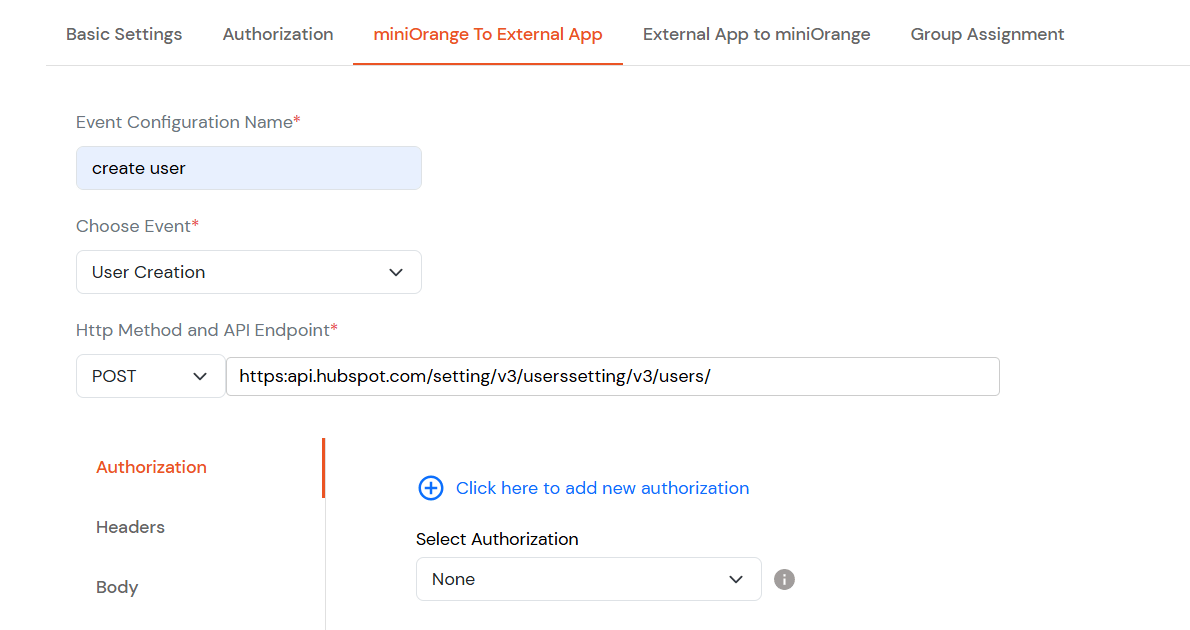Click 'Click here to add new authorization' link
This screenshot has width=1190, height=630.
[x=602, y=488]
